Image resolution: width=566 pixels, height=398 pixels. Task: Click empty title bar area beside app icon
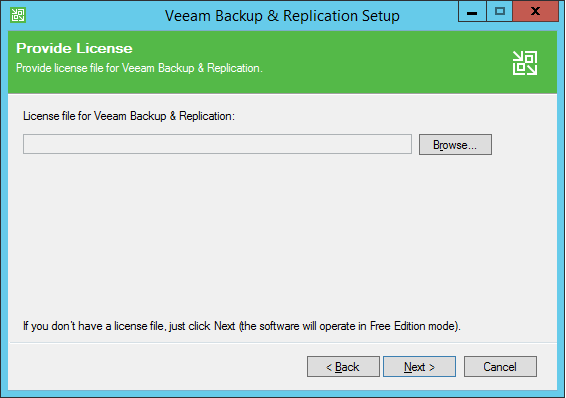point(90,15)
